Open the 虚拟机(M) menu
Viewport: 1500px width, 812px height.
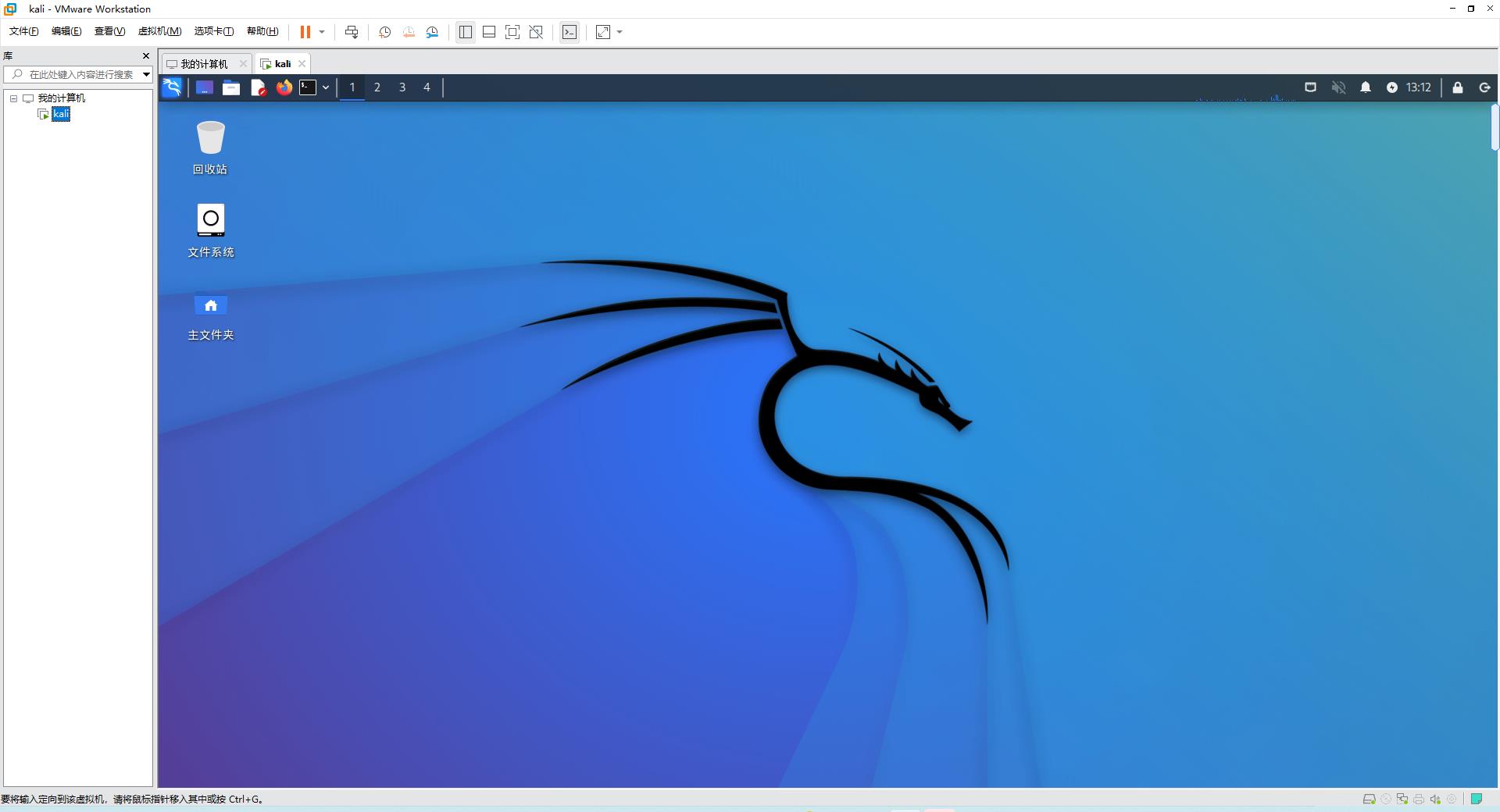[x=159, y=31]
